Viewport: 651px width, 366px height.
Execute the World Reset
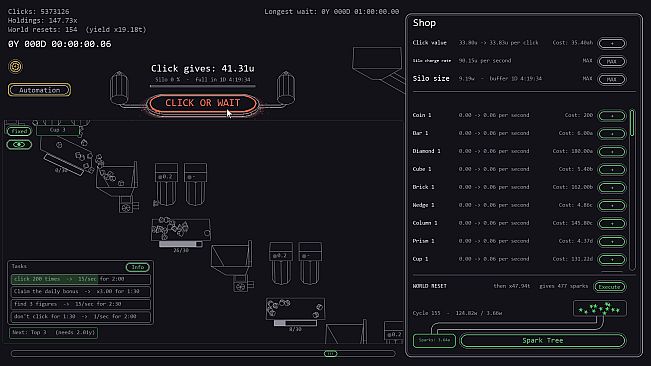[609, 287]
